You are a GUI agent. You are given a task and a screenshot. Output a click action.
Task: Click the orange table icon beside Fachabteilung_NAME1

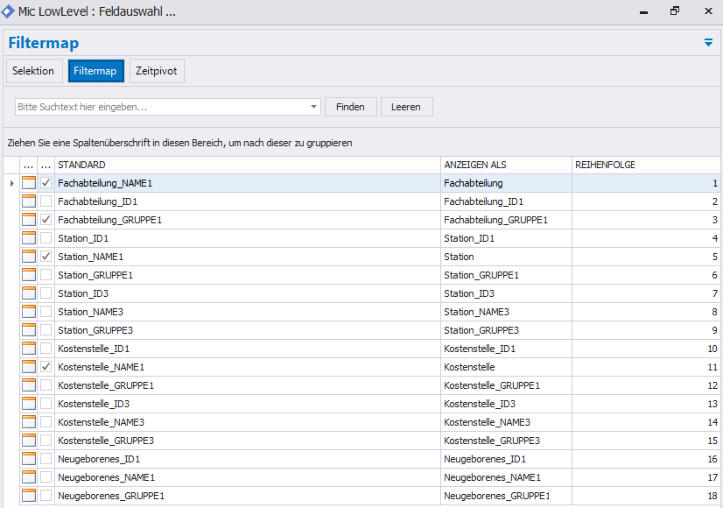(x=29, y=184)
